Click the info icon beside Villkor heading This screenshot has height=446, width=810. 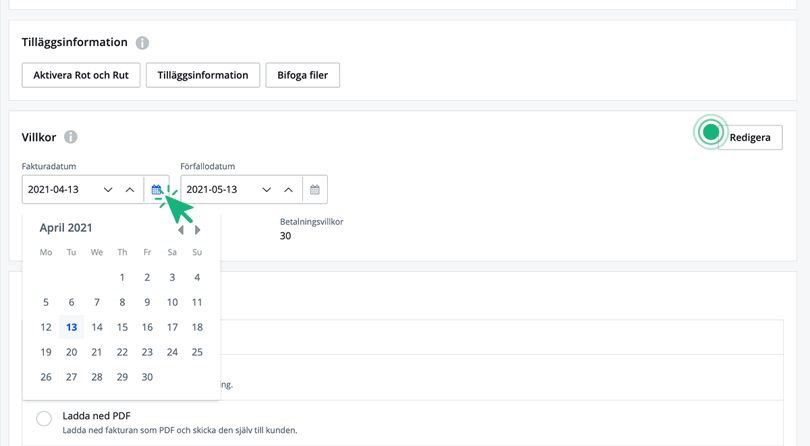pos(71,137)
